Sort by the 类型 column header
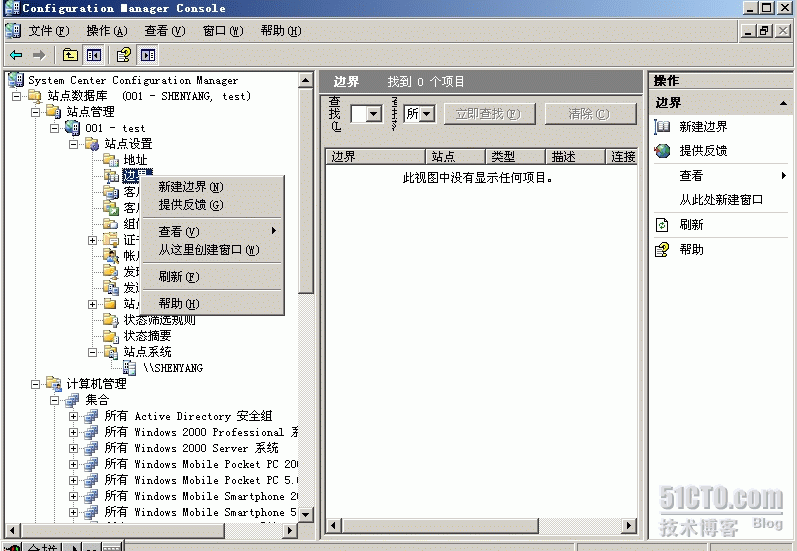Screen dimensions: 797x551 click(515, 157)
